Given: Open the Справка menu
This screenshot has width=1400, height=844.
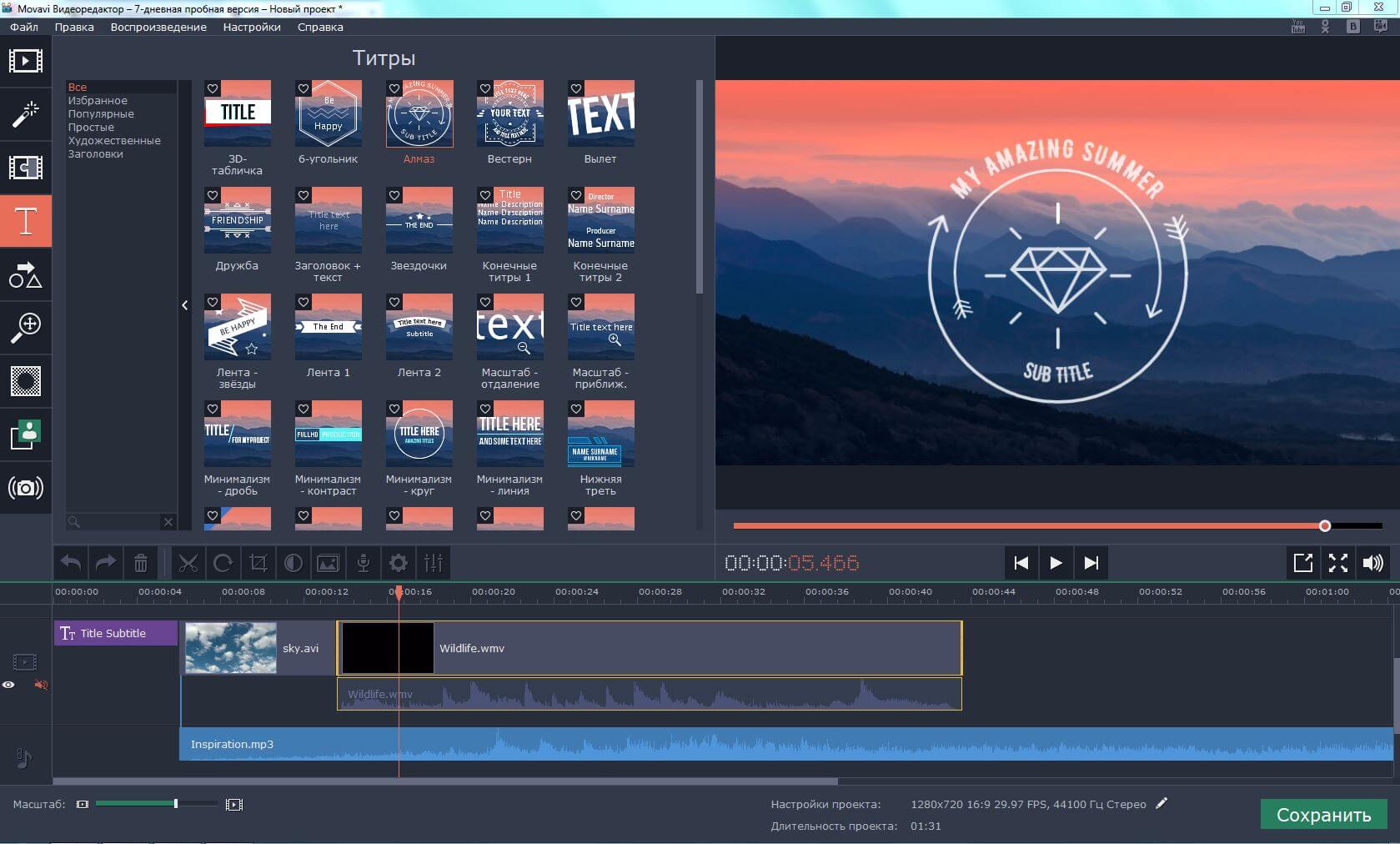Looking at the screenshot, I should [320, 27].
